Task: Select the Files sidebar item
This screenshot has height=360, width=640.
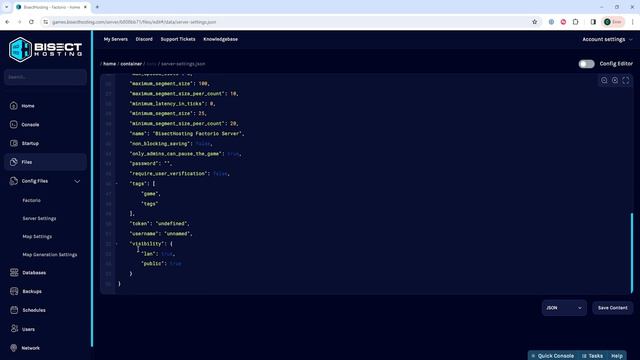Action: (45, 162)
